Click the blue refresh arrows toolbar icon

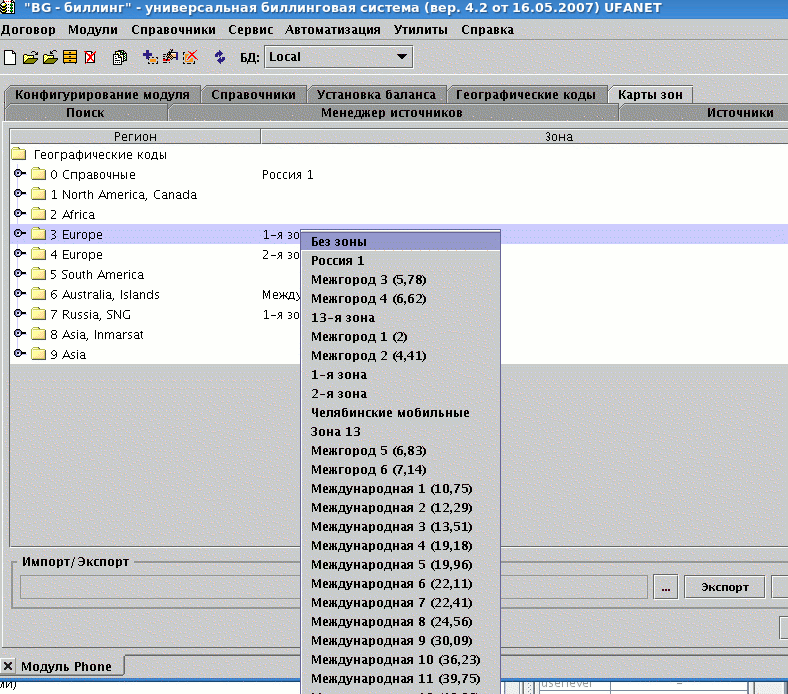[220, 57]
